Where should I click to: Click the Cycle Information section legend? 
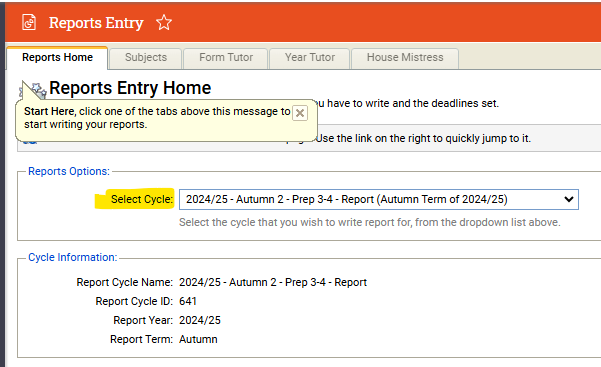(72, 257)
